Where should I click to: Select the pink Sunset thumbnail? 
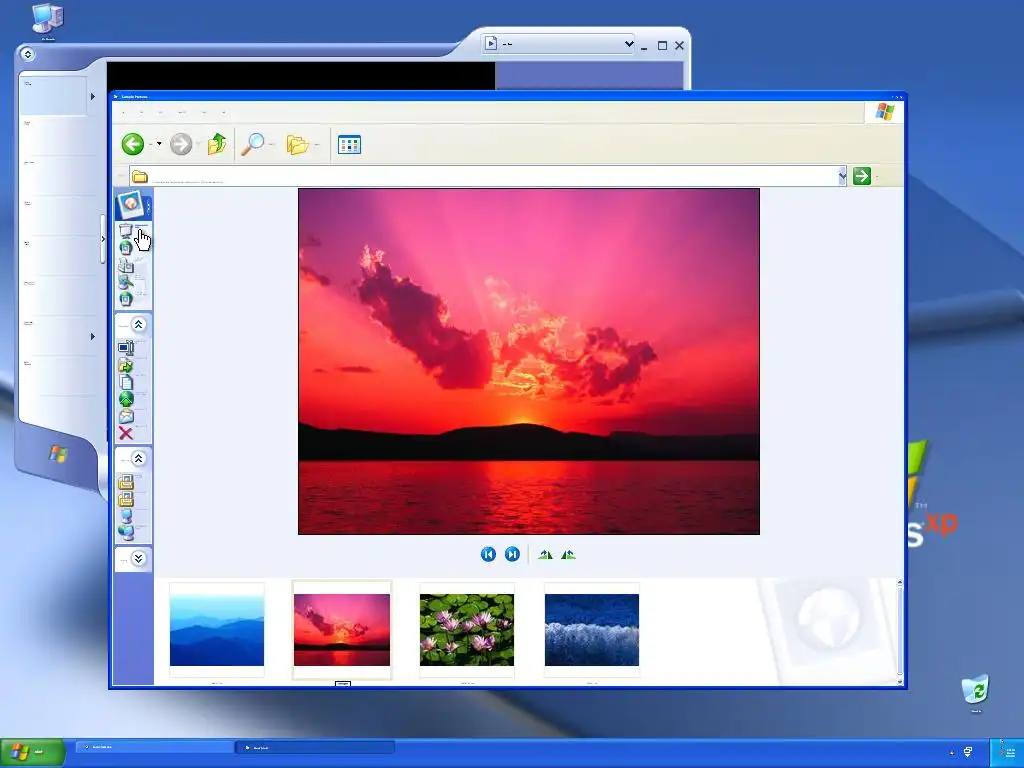[342, 630]
